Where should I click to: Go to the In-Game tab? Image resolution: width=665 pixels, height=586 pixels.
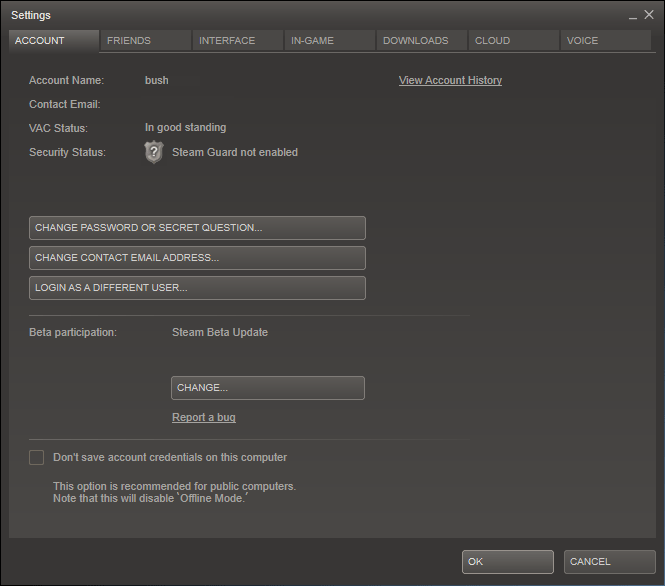coord(329,41)
